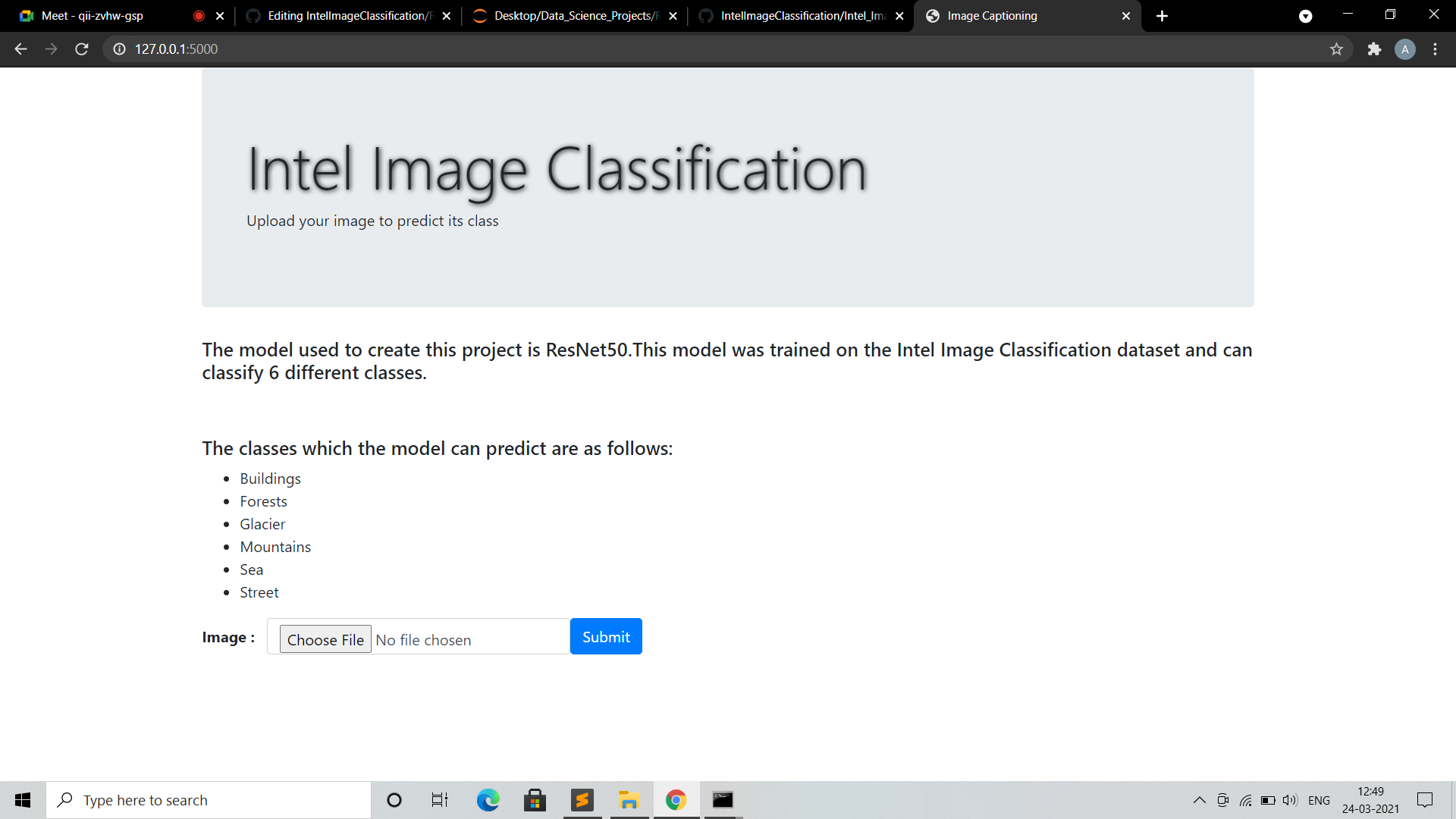
Task: Click the address bar URL 127.0.0.1:5000
Action: 176,49
